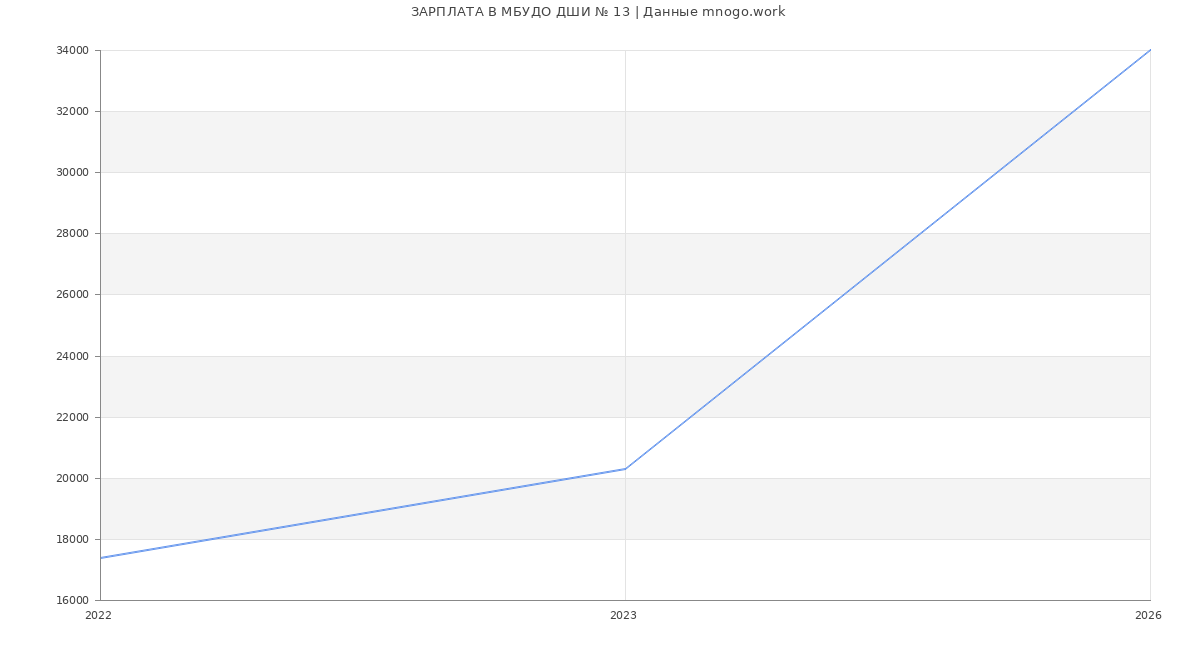The height and width of the screenshot is (650, 1200).
Task: Click the chart title mentioning mnogo.work
Action: click(x=598, y=12)
